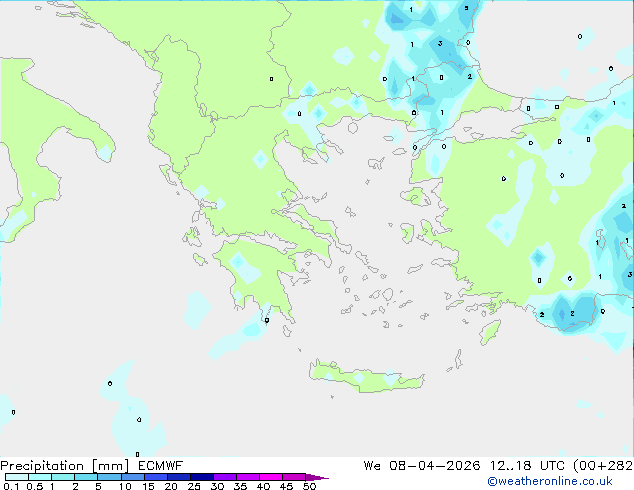Select the 5–10 mm legend swatch
Viewport: 634px width, 490px height.
[x=109, y=477]
